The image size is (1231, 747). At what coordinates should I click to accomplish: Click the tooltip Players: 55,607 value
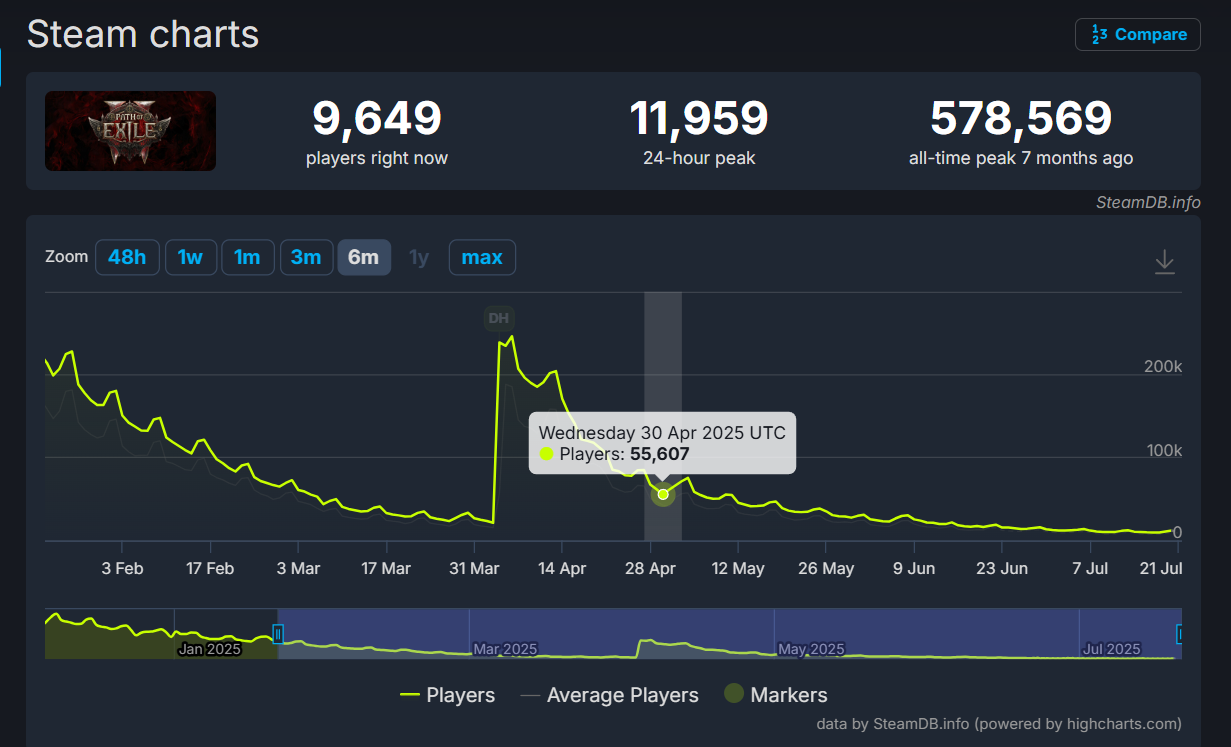pyautogui.click(x=659, y=454)
